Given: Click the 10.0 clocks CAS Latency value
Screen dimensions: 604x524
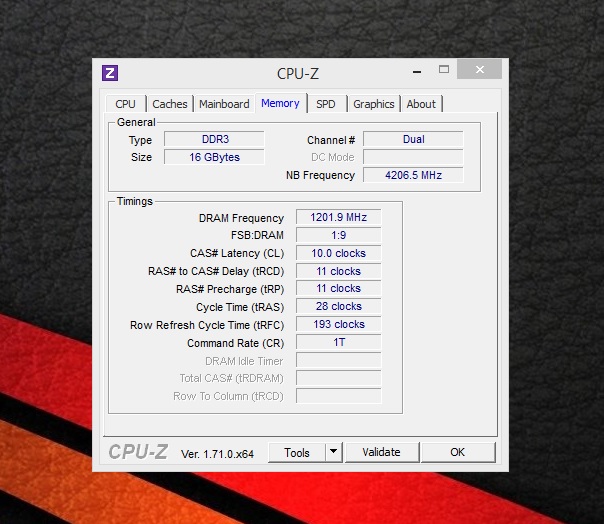Looking at the screenshot, I should 339,253.
